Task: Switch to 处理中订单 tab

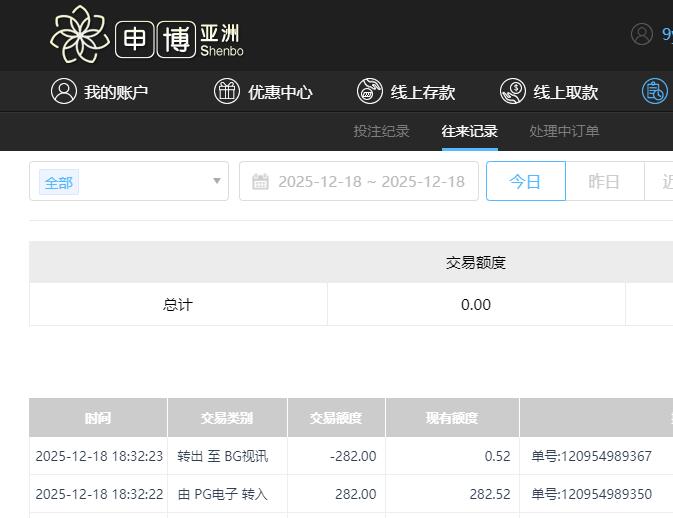Action: [564, 131]
